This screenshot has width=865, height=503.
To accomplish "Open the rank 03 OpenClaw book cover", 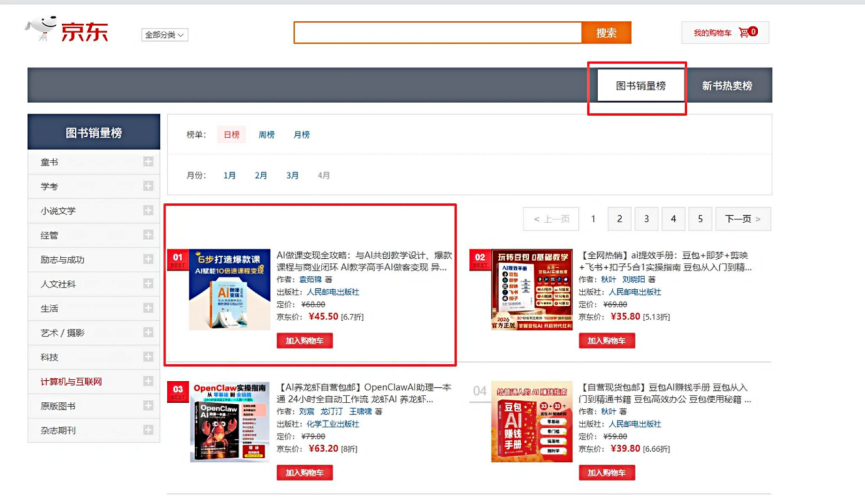I will 229,422.
